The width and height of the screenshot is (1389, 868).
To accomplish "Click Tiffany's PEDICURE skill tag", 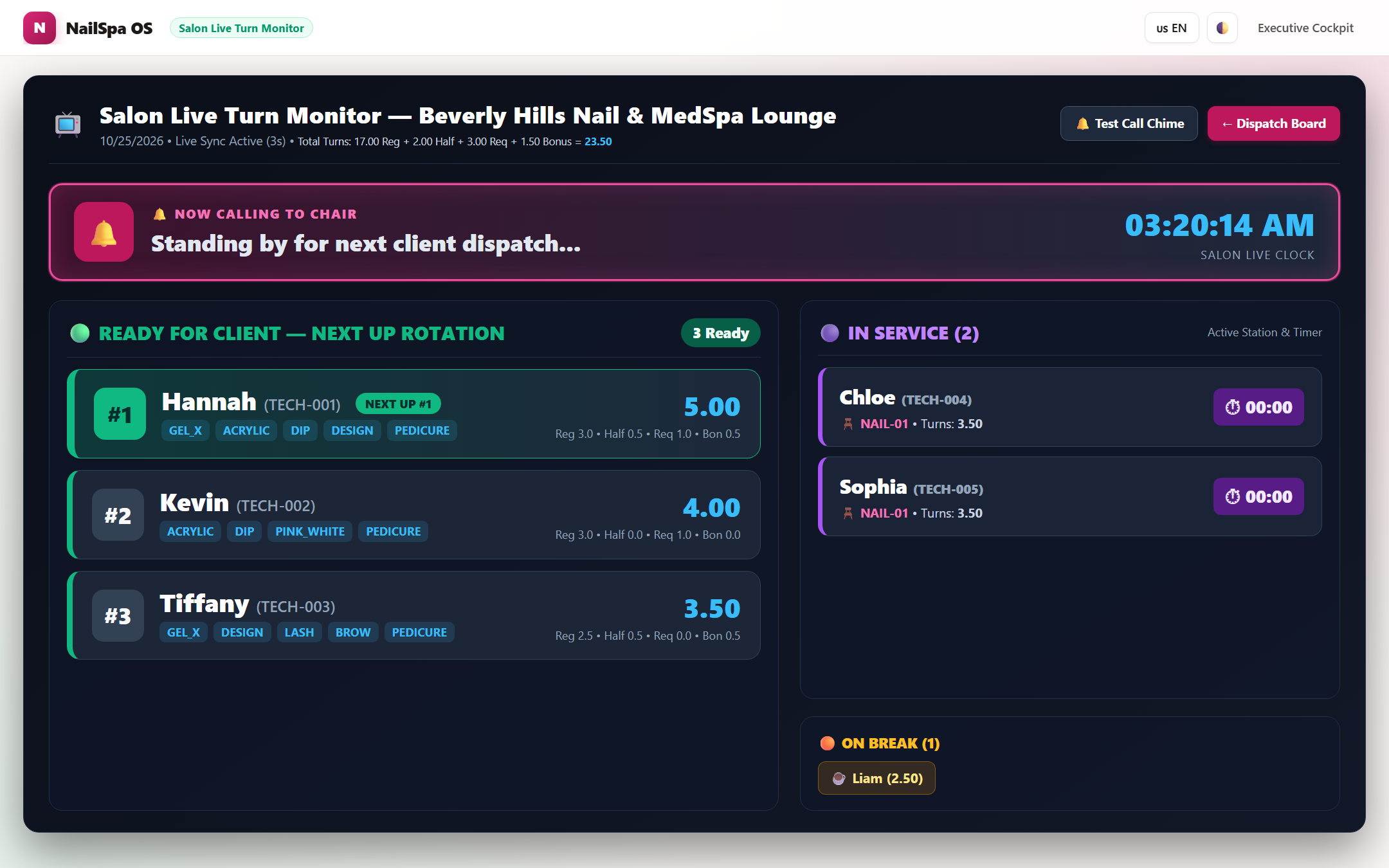I will click(x=419, y=633).
